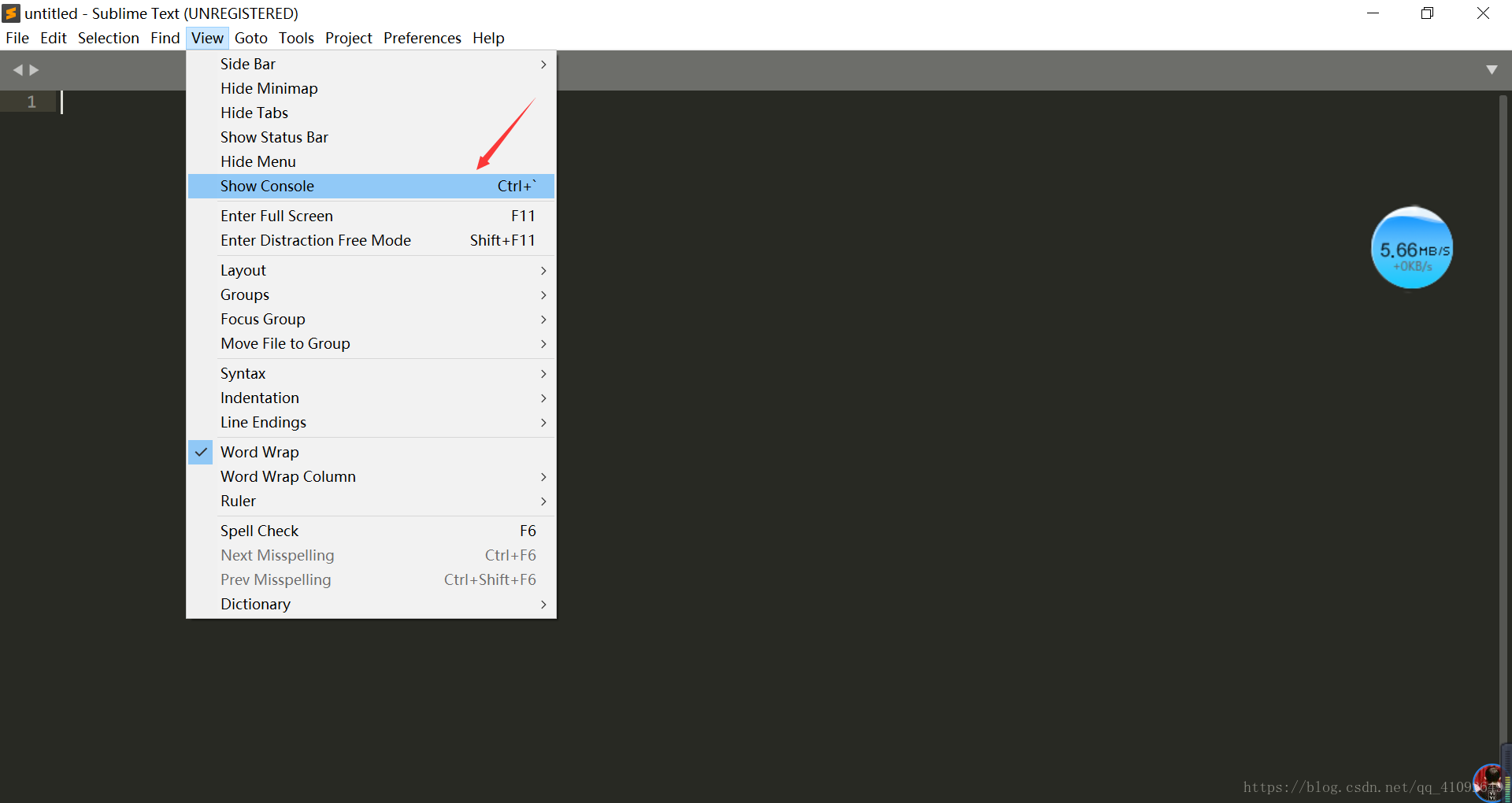1512x803 pixels.
Task: Open the Find menu
Action: click(165, 38)
